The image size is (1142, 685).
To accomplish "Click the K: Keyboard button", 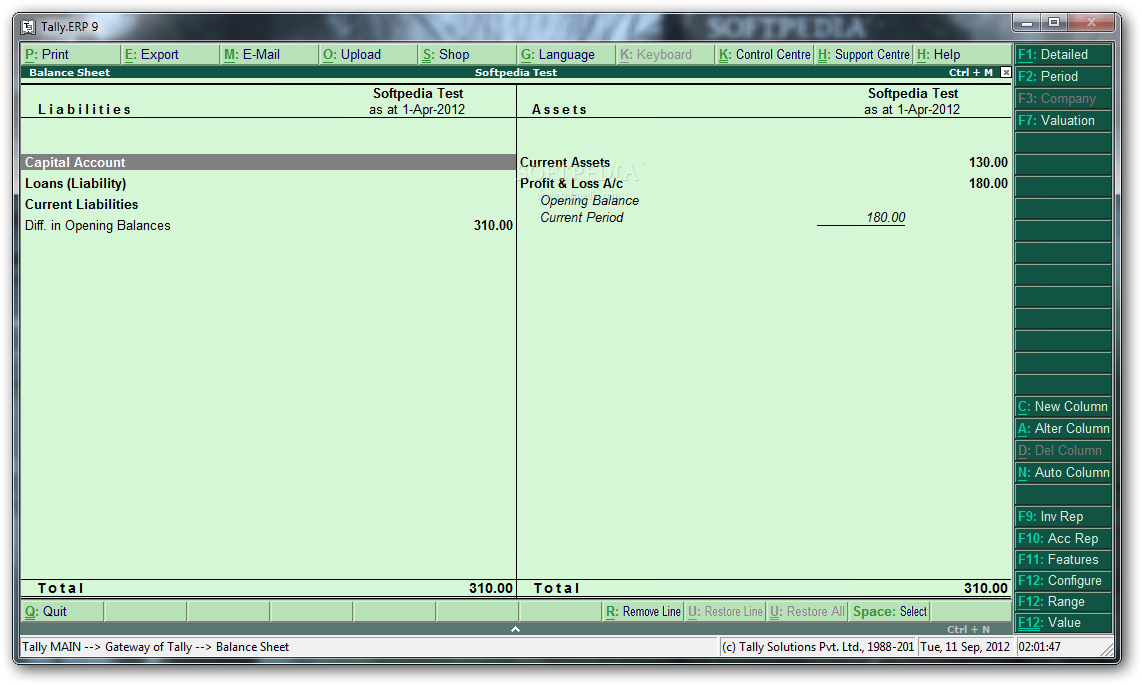I will pyautogui.click(x=666, y=55).
